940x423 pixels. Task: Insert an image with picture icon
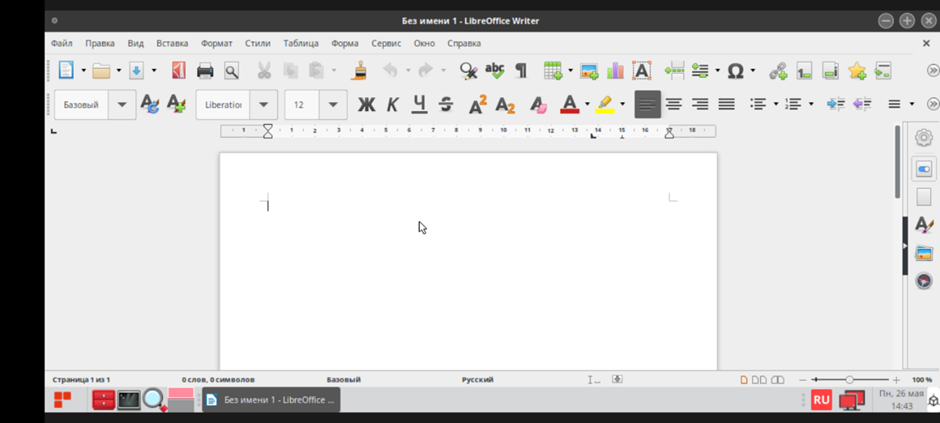tap(589, 71)
